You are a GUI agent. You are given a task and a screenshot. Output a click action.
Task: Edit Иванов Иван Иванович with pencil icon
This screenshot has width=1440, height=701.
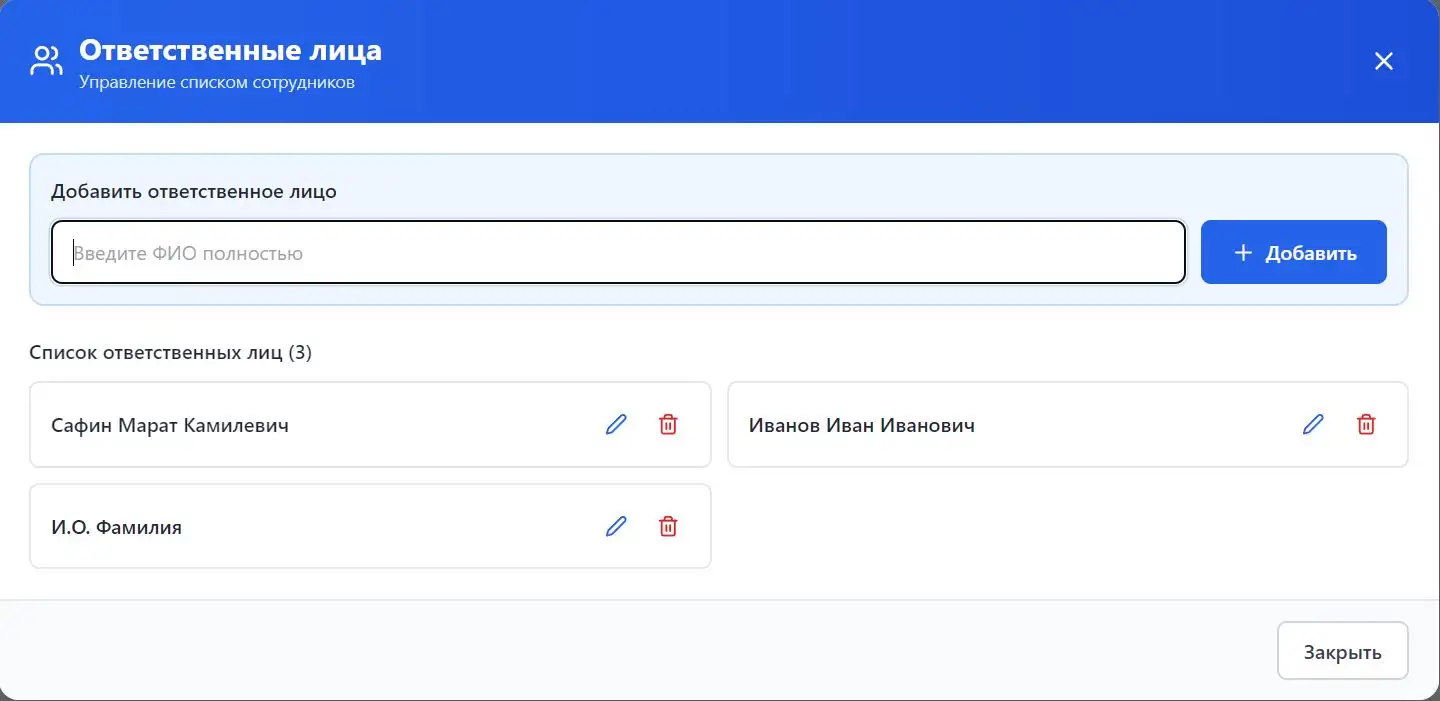tap(1313, 424)
